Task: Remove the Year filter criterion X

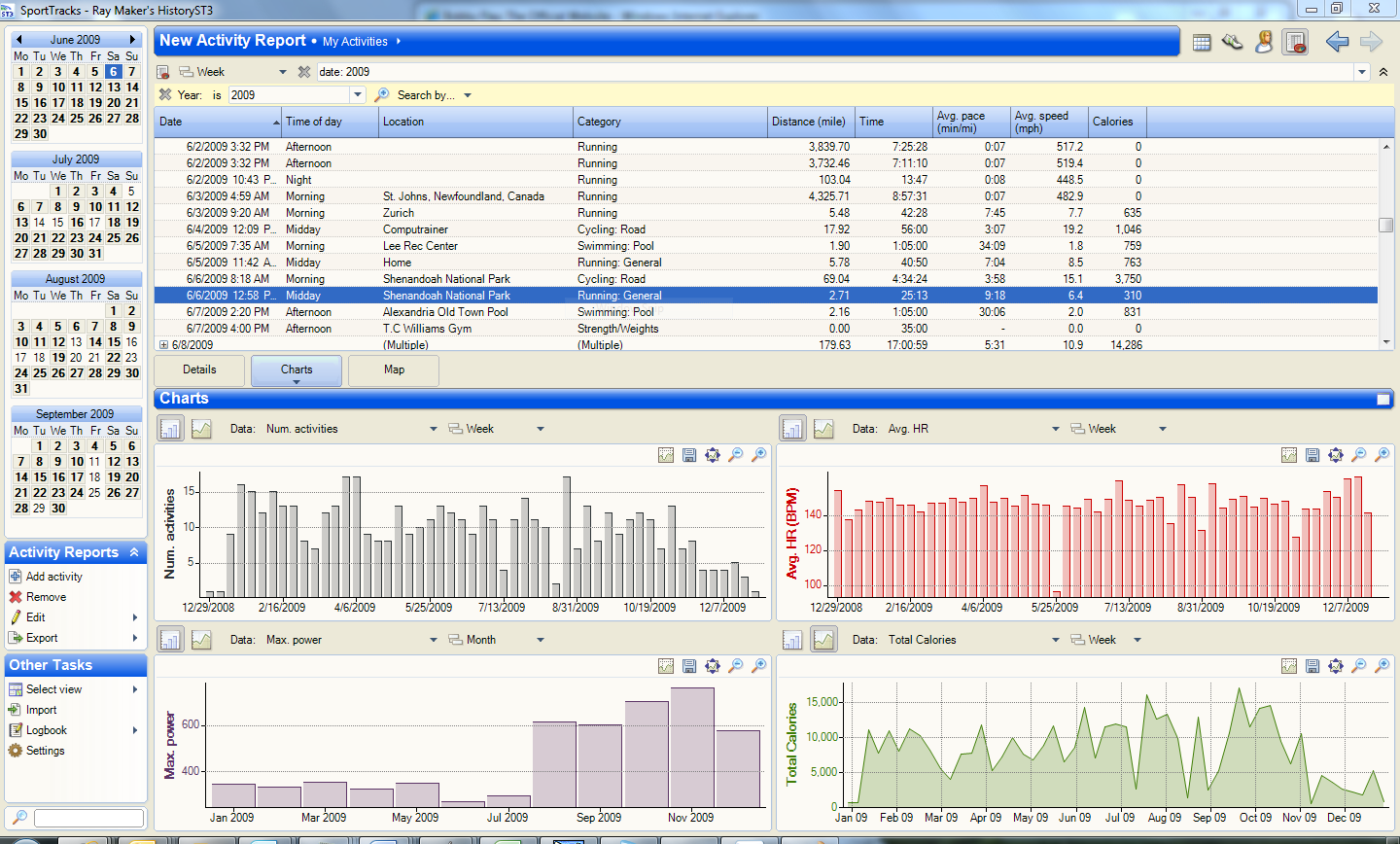Action: [165, 95]
